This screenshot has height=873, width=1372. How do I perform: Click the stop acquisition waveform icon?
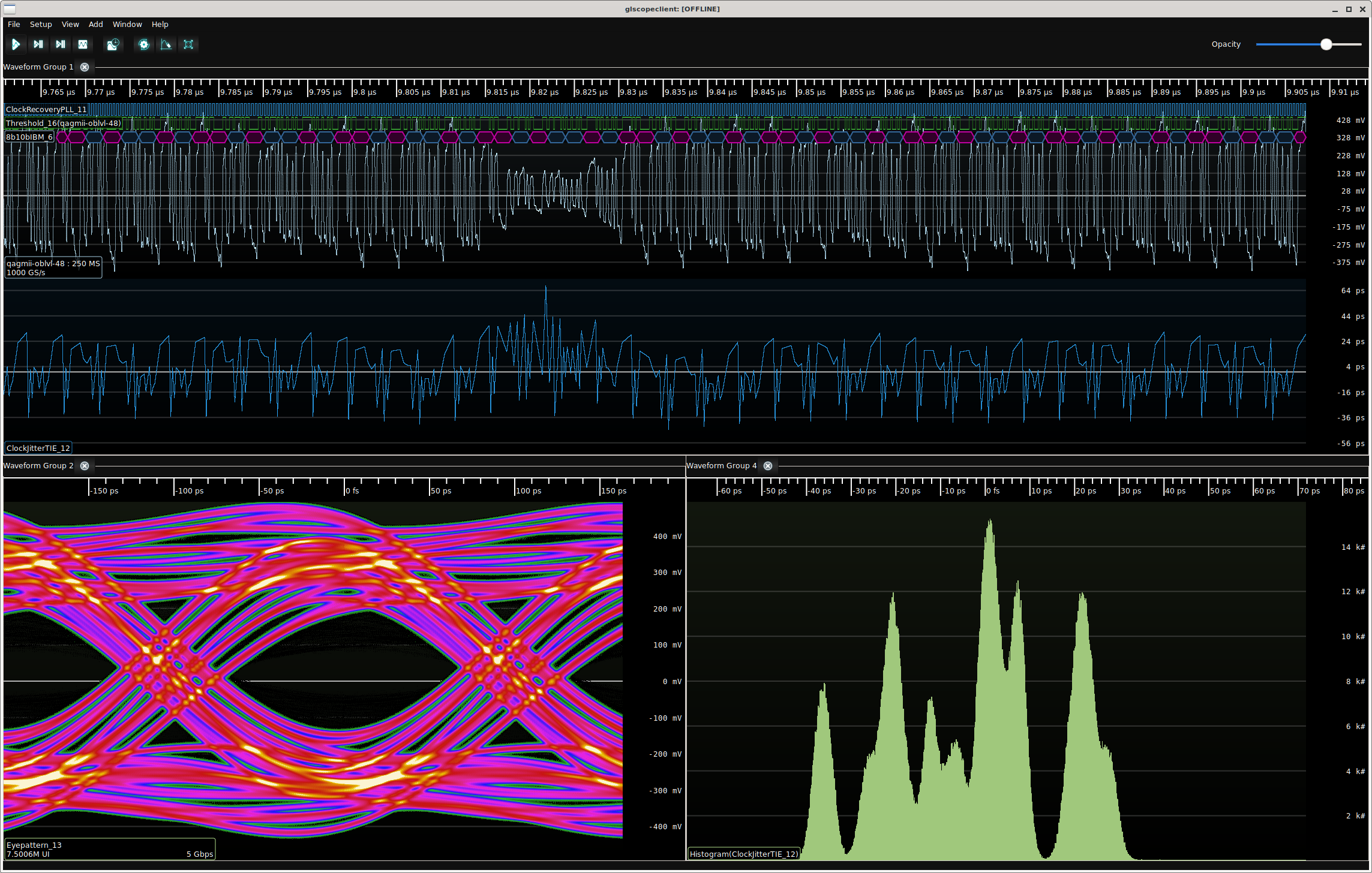click(x=83, y=44)
